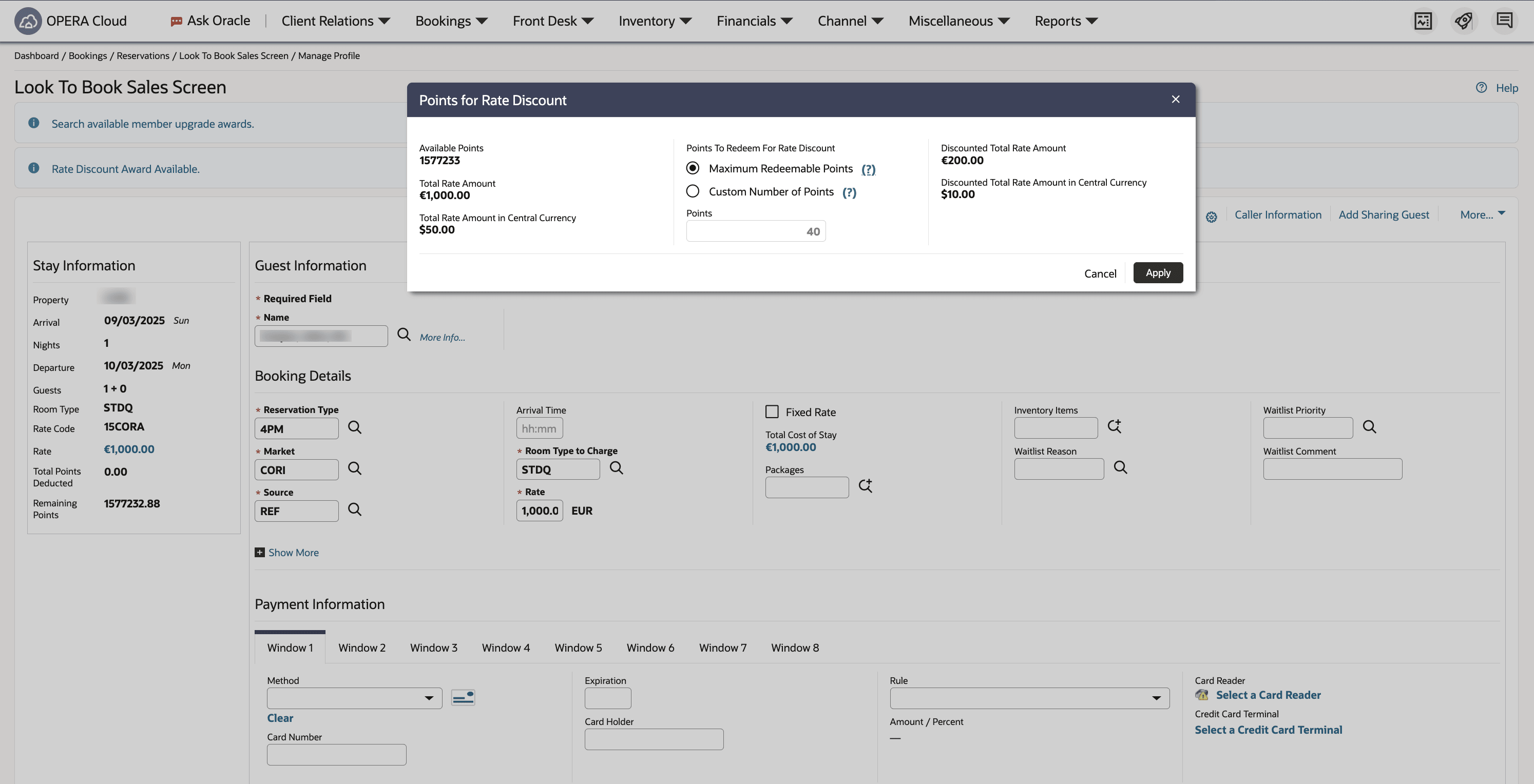Switch to Window 5 payment tab
The width and height of the screenshot is (1534, 784).
[x=578, y=648]
